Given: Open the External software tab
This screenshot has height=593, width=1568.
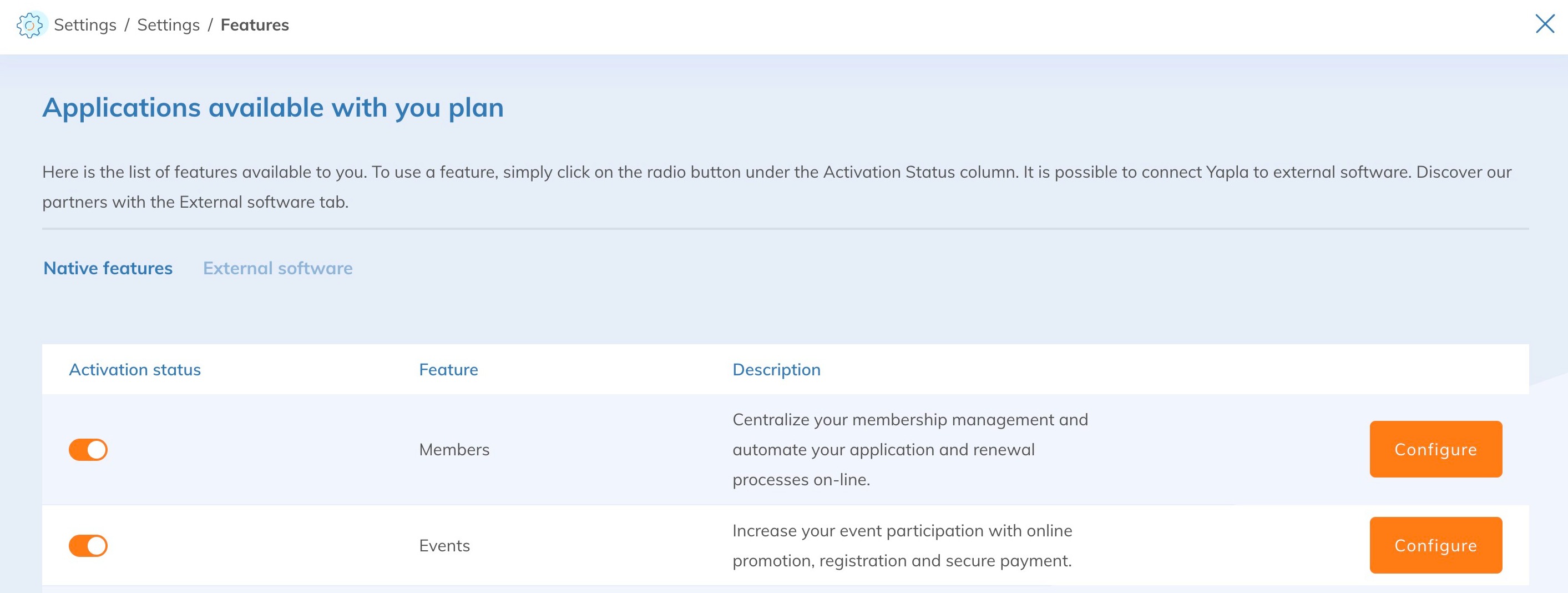Looking at the screenshot, I should [277, 268].
